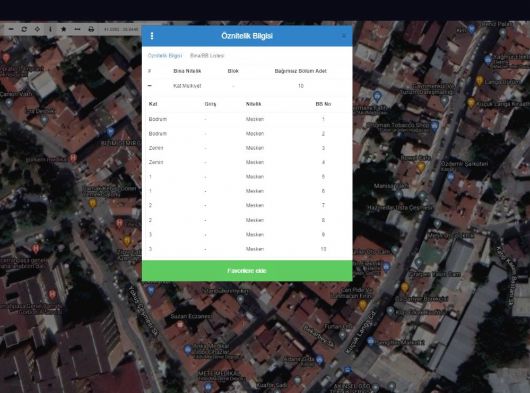Click the Sultan Eczanesi pharmacy map pin
530x393 pixels.
click(x=180, y=324)
